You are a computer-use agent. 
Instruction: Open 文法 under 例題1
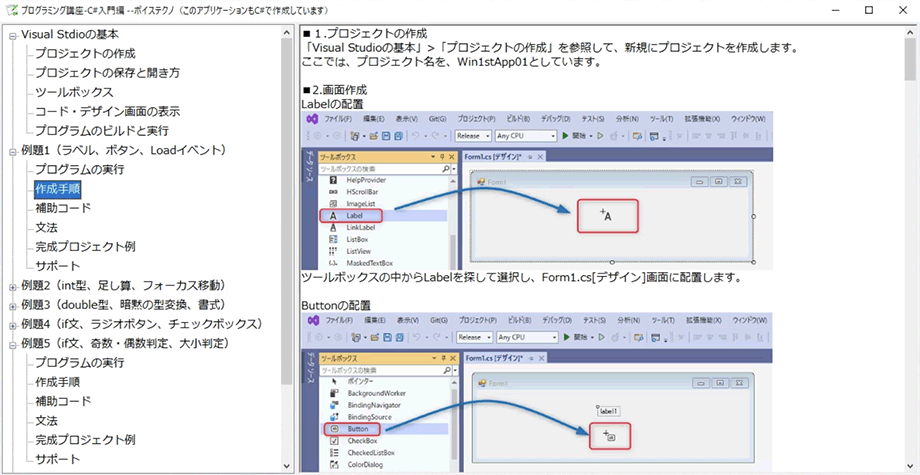(x=46, y=228)
